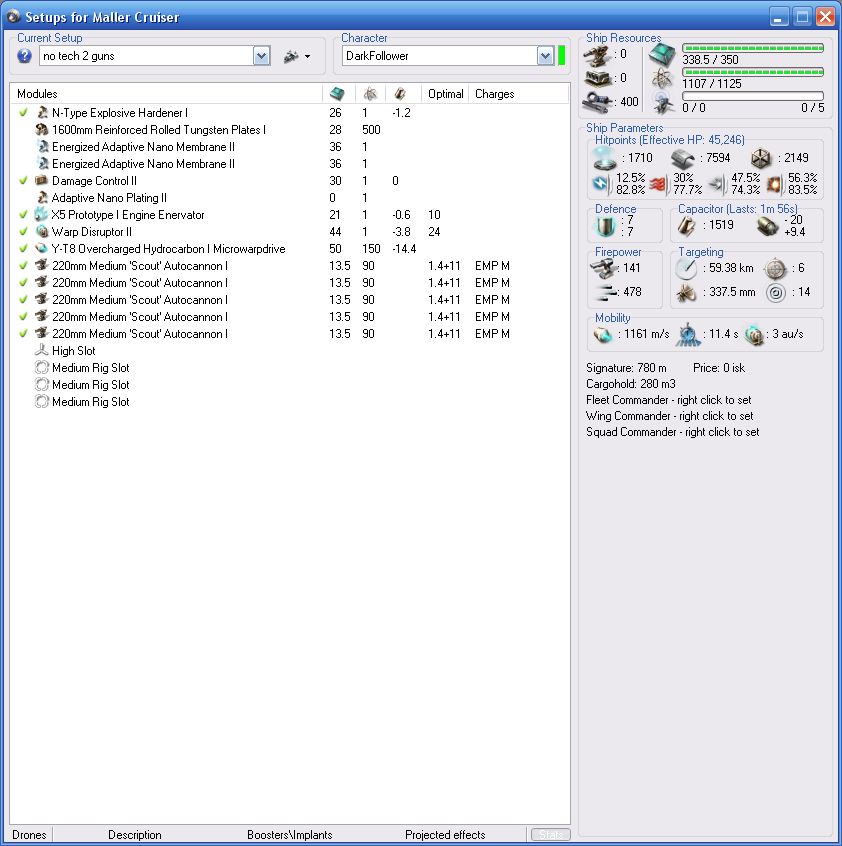Click the powergrid usage bar 1107 / 1125
The width and height of the screenshot is (842, 846).
coord(753,72)
